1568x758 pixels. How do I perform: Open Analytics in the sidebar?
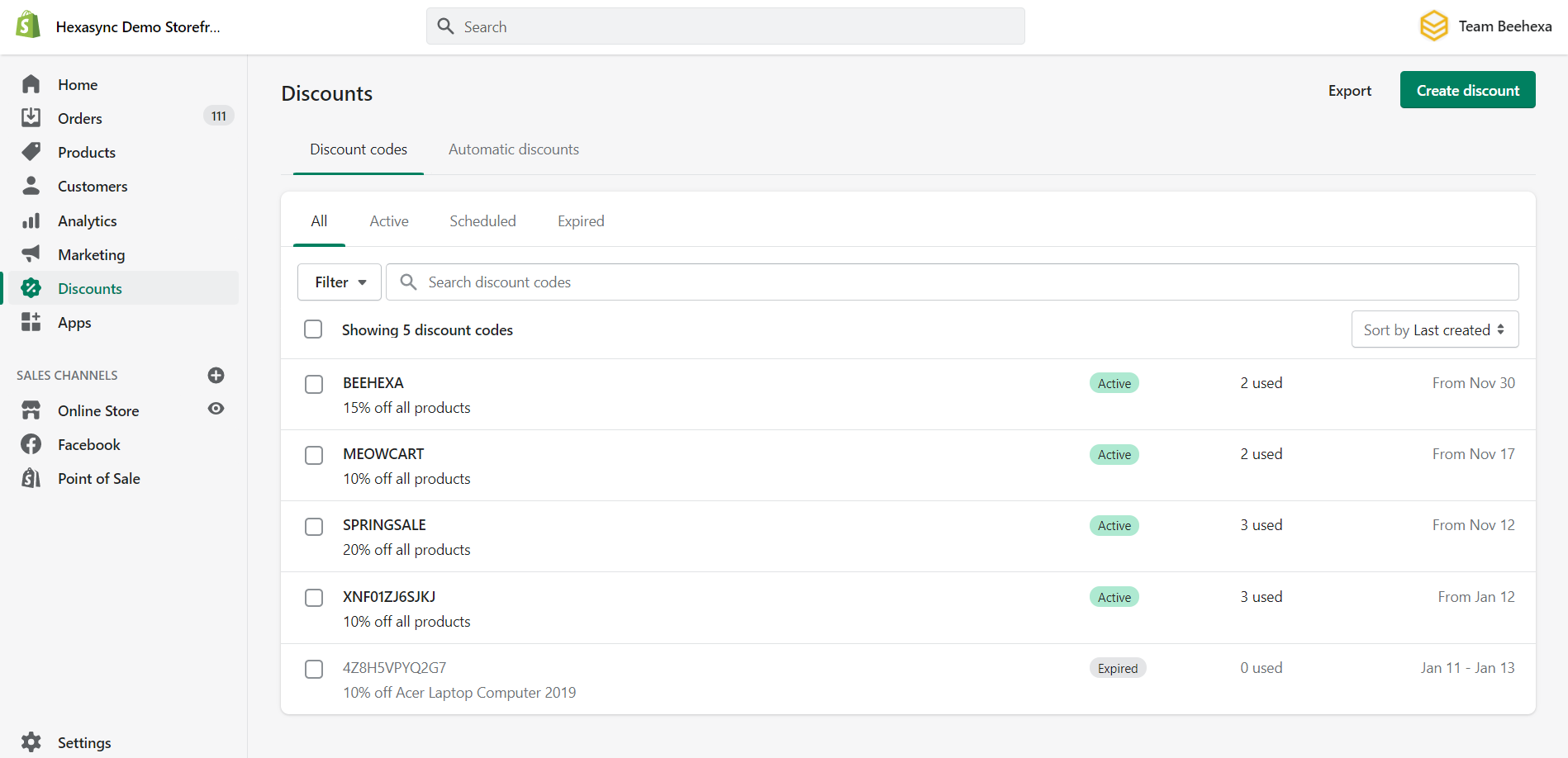[88, 221]
